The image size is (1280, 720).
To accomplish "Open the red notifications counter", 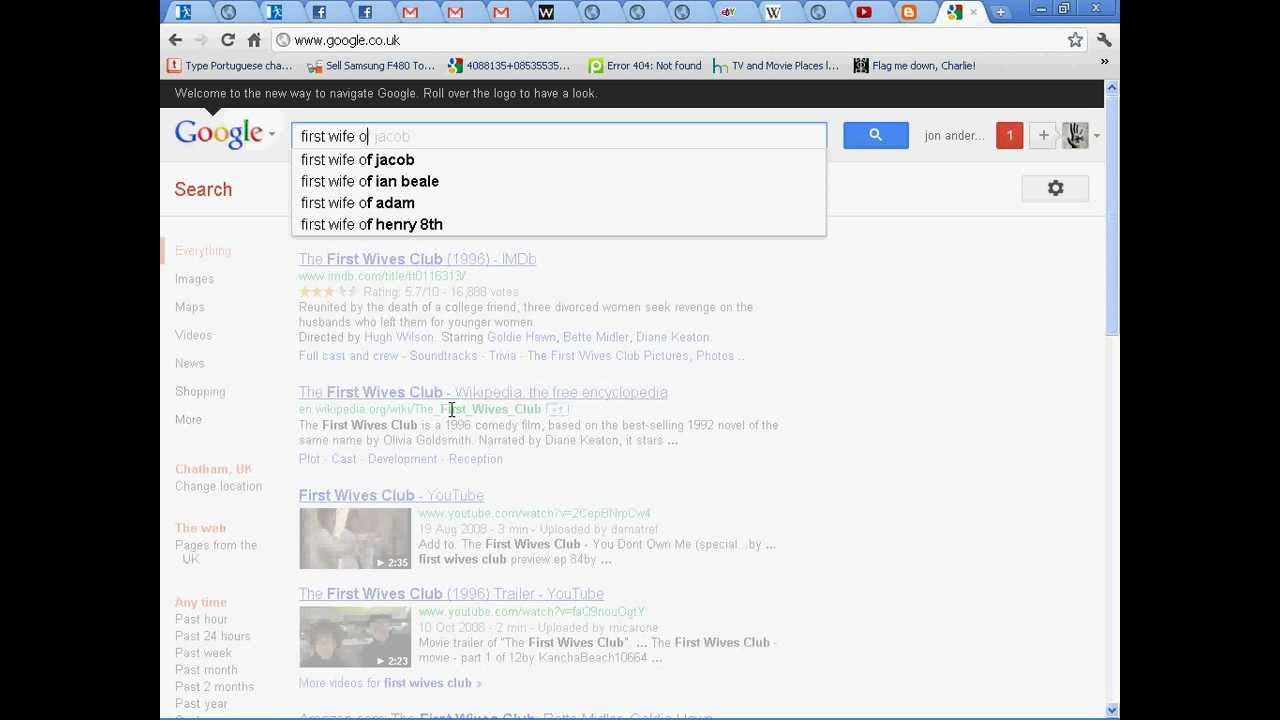I will pos(1010,135).
